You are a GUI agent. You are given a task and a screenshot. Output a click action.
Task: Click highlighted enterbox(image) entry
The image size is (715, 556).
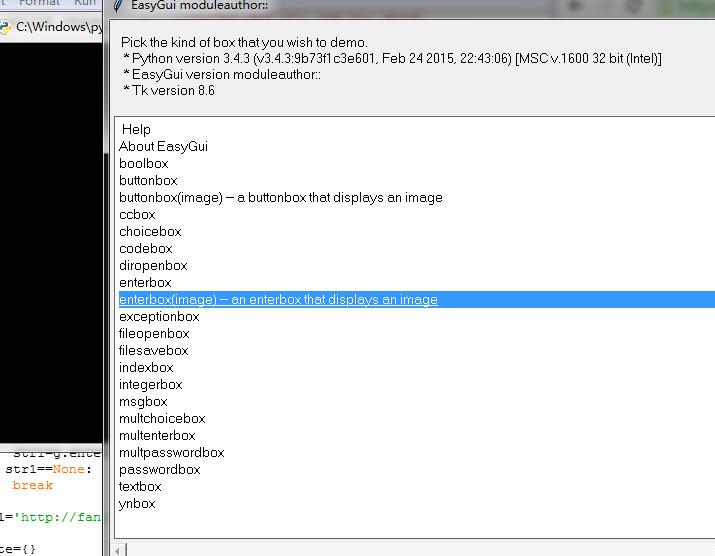click(x=417, y=300)
